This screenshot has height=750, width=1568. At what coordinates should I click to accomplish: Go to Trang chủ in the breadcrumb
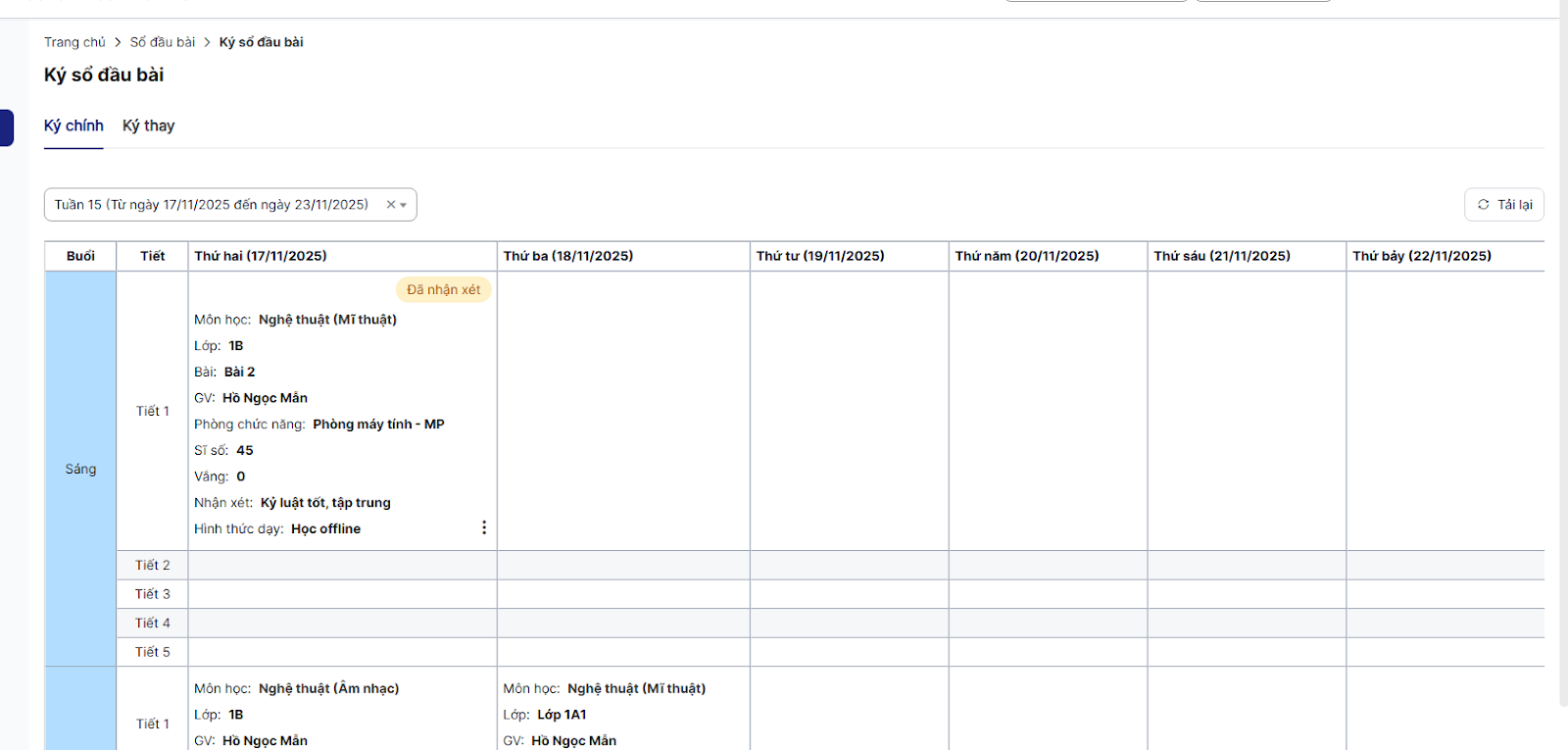pos(74,42)
